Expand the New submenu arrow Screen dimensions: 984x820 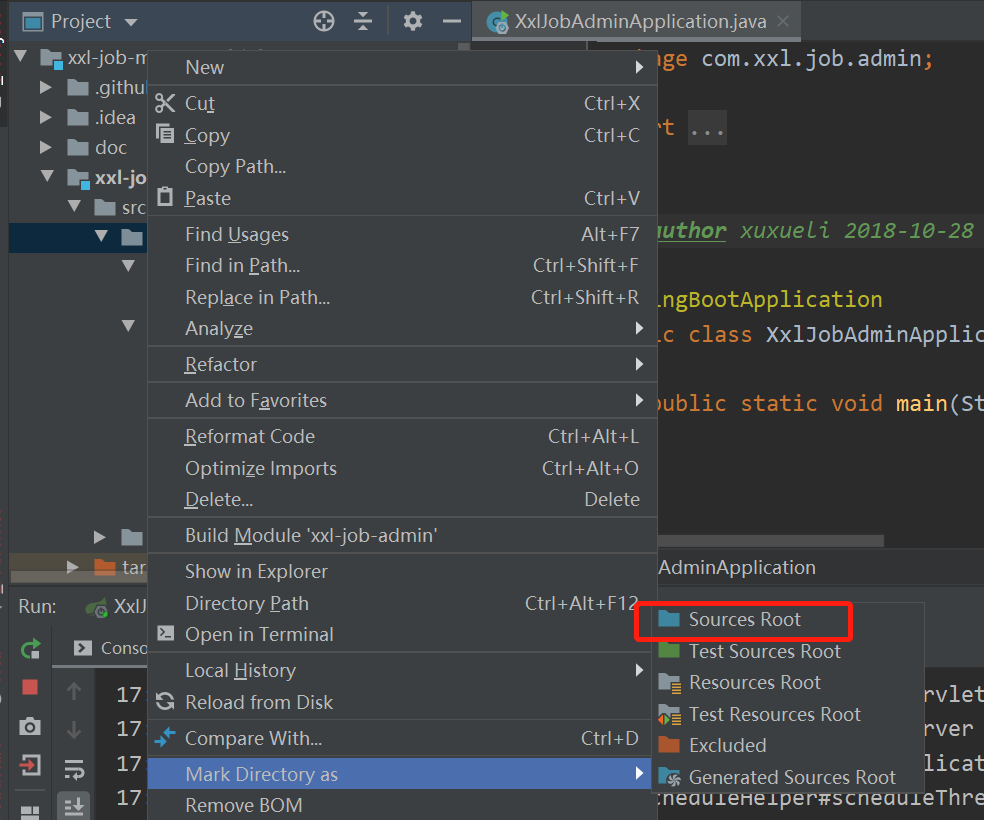(638, 67)
